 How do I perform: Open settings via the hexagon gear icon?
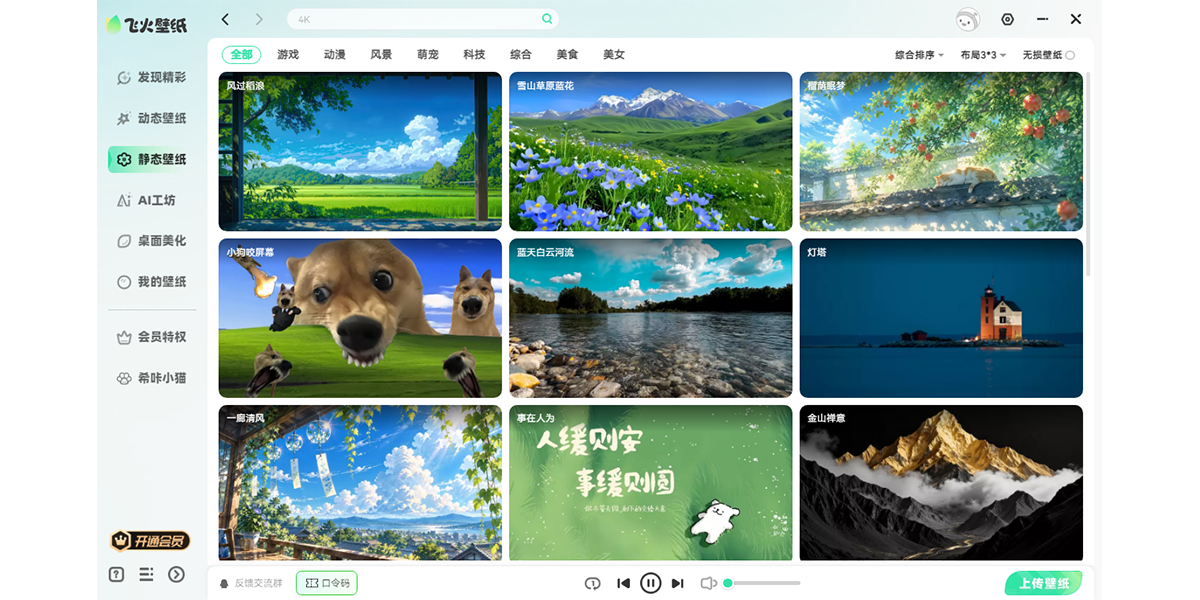click(x=1007, y=19)
